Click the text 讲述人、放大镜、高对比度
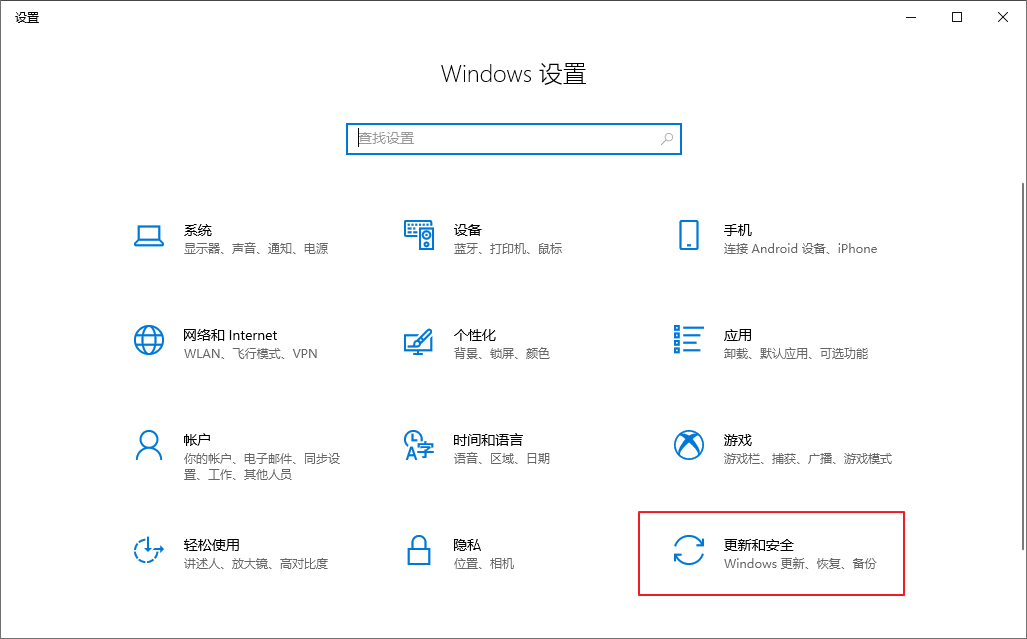1027x639 pixels. point(256,563)
